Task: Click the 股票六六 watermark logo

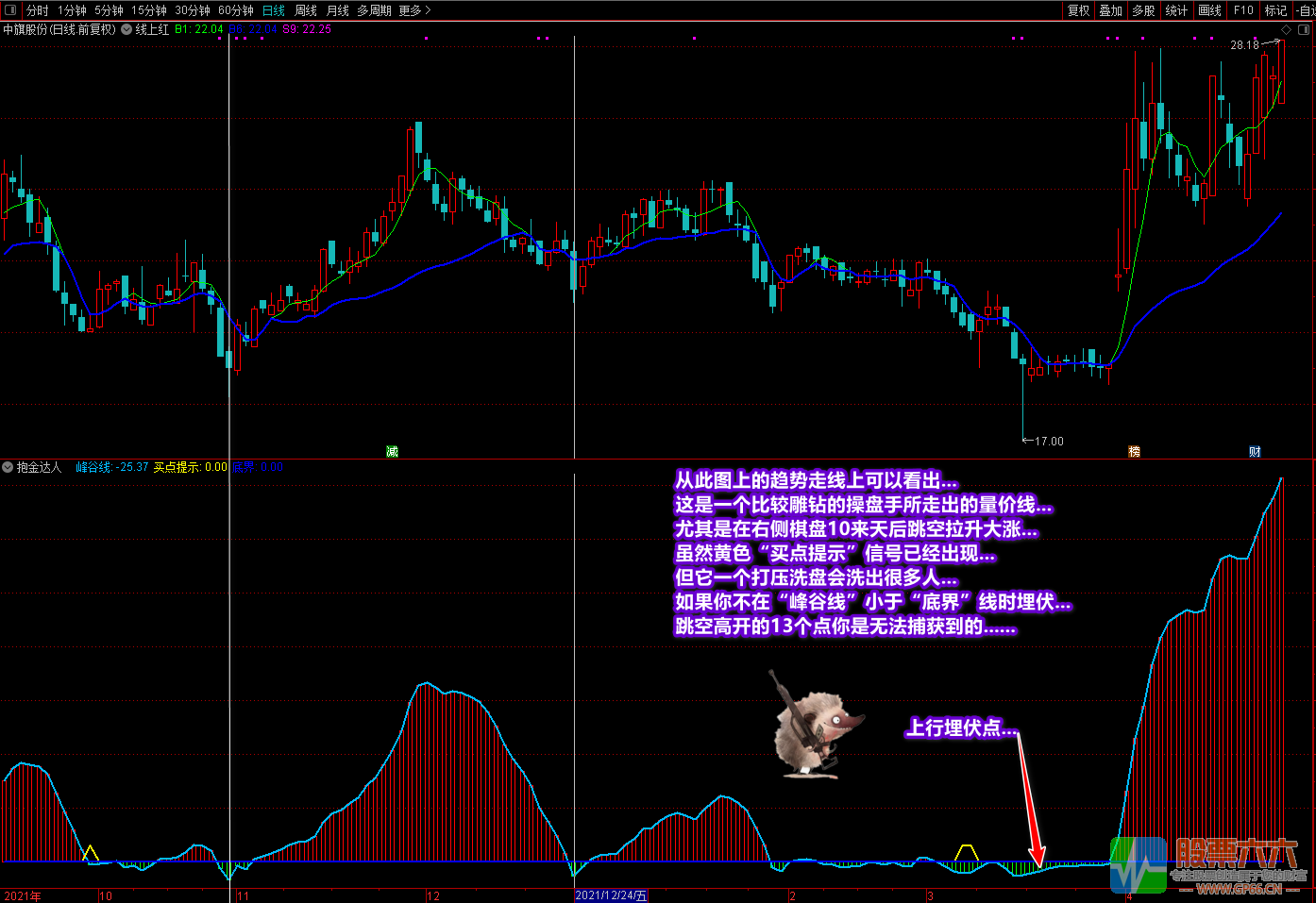Action: coord(1208,863)
